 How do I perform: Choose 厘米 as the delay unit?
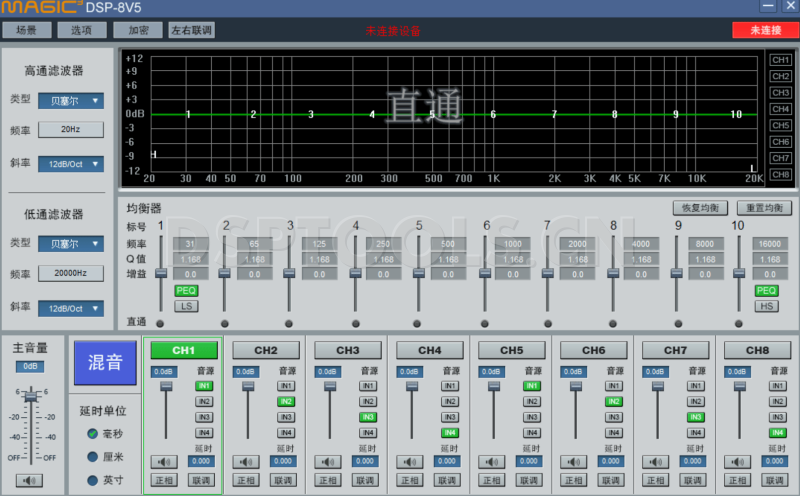[92, 457]
